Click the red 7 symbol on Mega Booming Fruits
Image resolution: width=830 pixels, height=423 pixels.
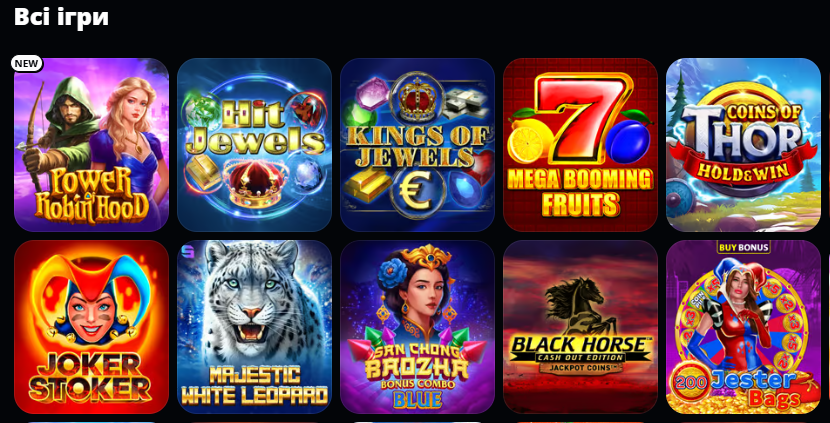tap(581, 120)
